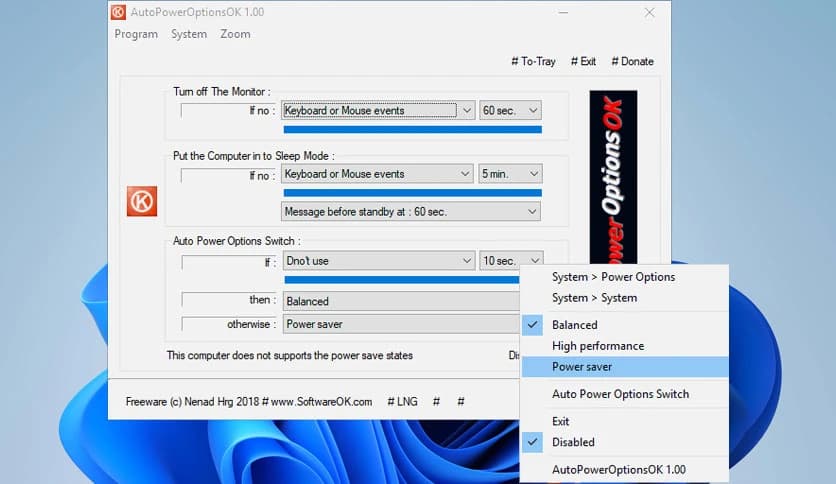Open the System menu
Screen dimensions: 836x484
pos(189,34)
